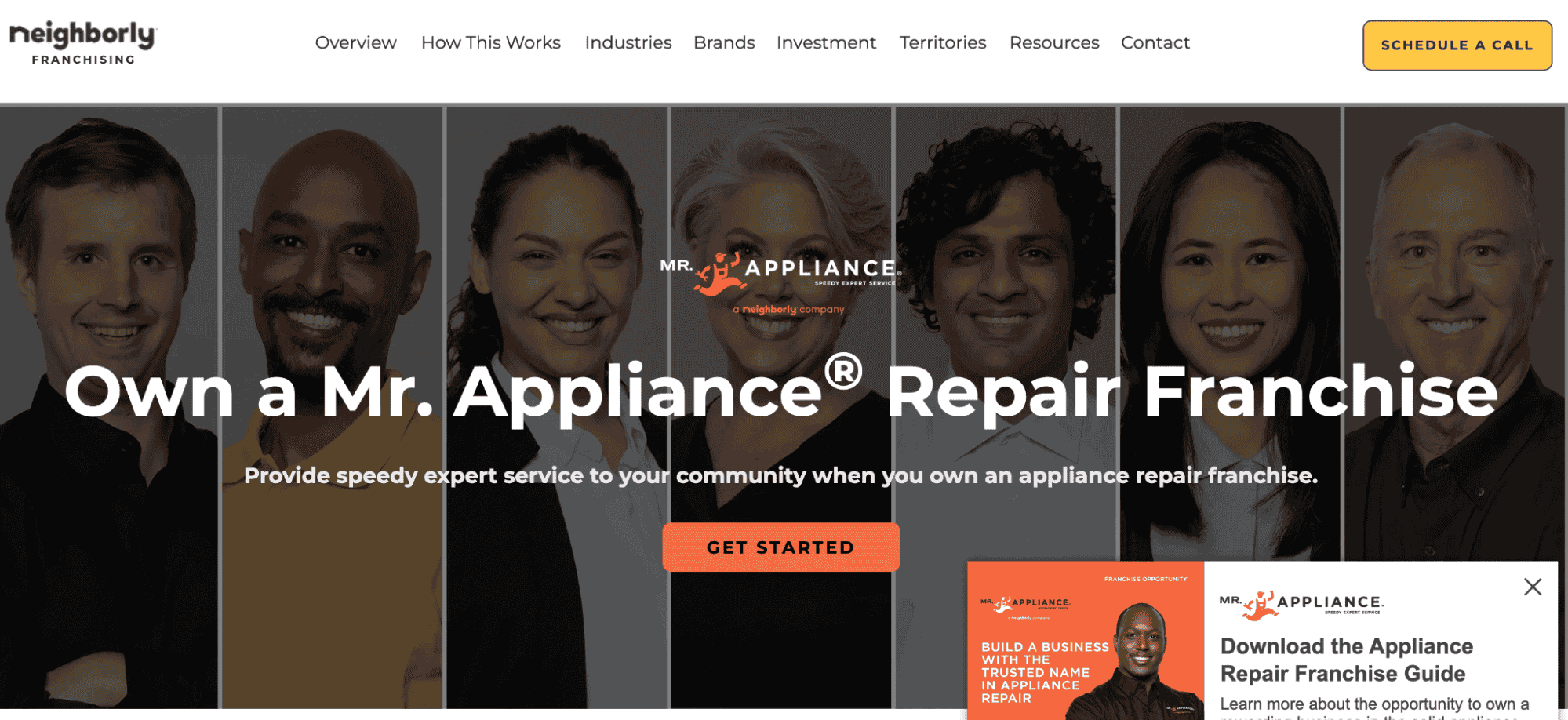Viewport: 1568px width, 720px height.
Task: Click the 'Provide speedy expert service' subtitle text
Action: tap(781, 475)
